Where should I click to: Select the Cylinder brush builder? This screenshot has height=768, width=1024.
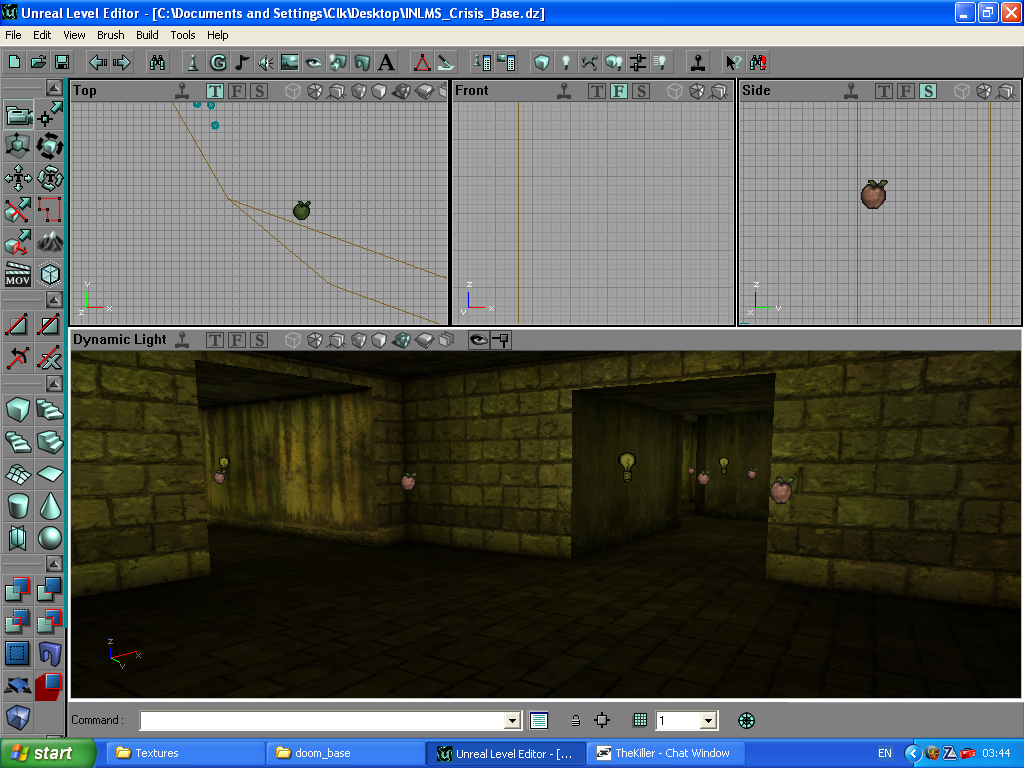pos(17,506)
